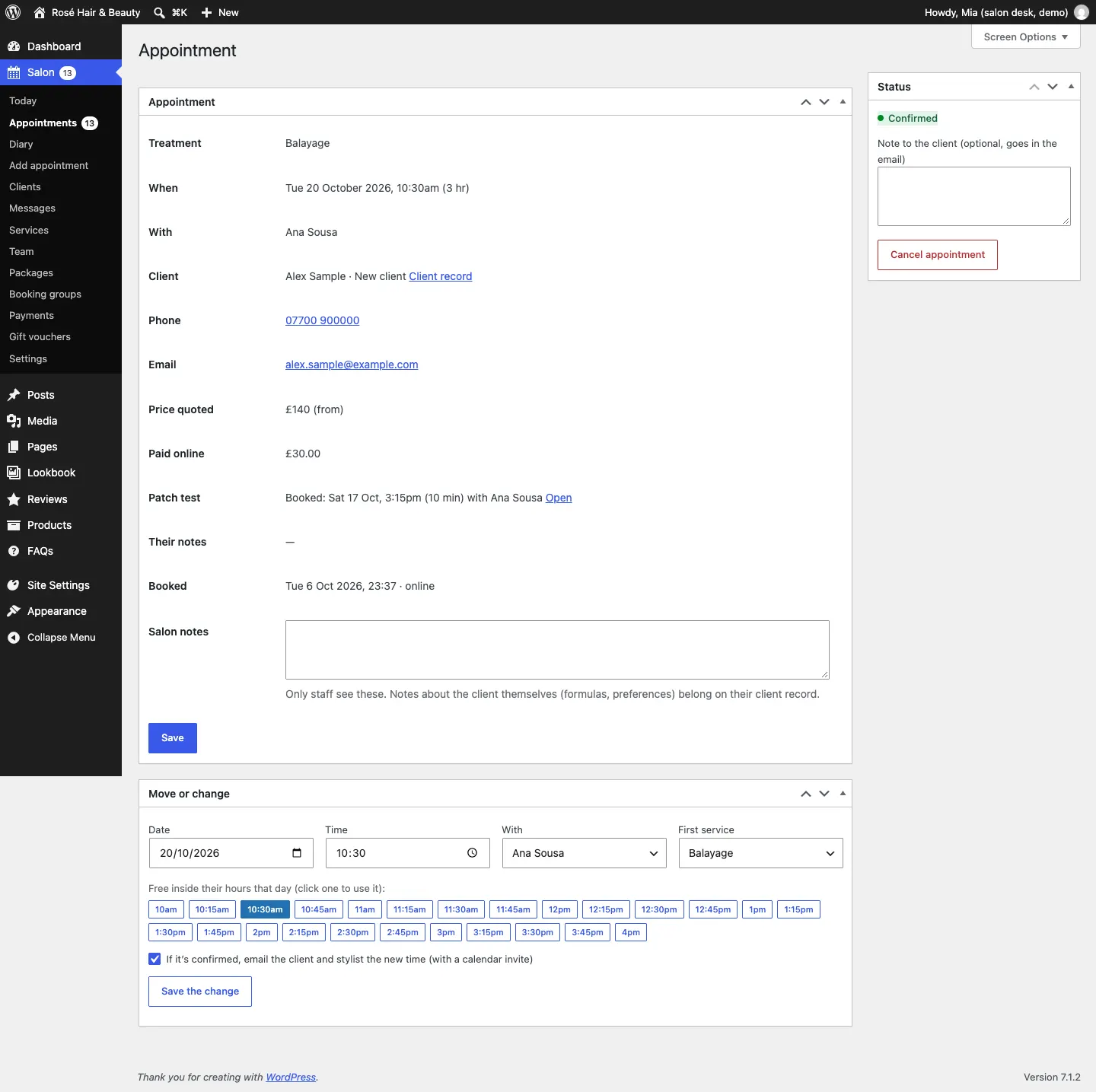Click Save the change button
1096x1092 pixels.
point(200,992)
